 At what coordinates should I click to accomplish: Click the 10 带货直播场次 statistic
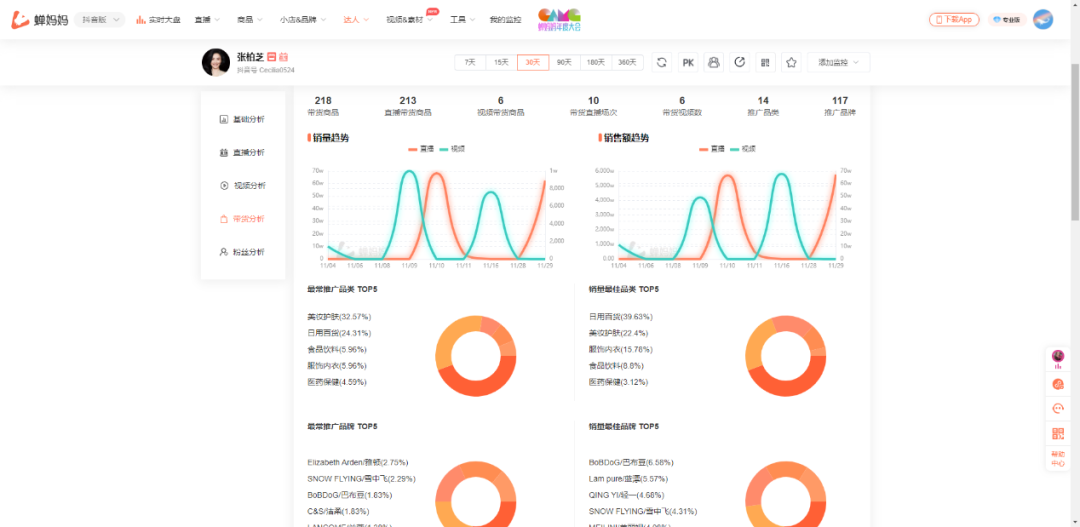click(x=594, y=106)
